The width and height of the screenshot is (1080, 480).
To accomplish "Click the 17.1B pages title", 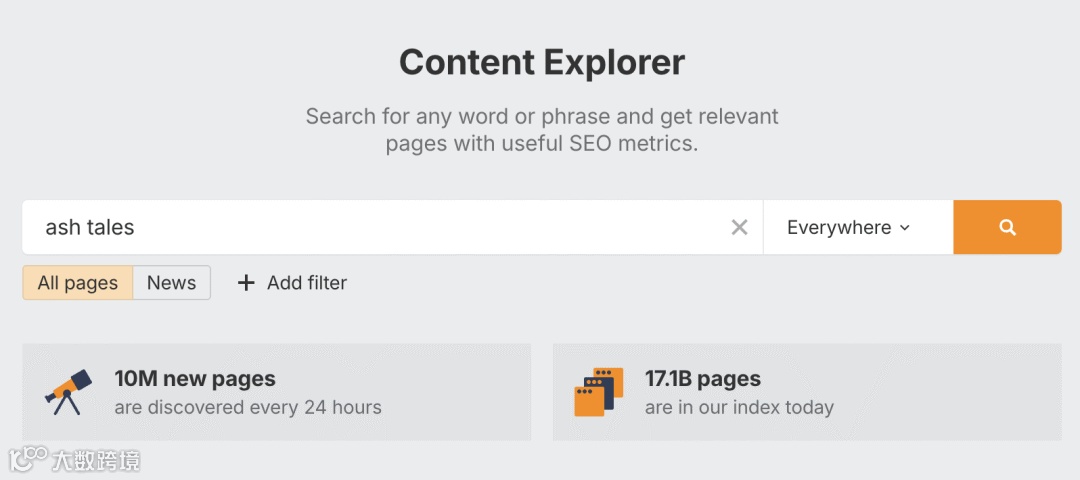I will tap(702, 379).
